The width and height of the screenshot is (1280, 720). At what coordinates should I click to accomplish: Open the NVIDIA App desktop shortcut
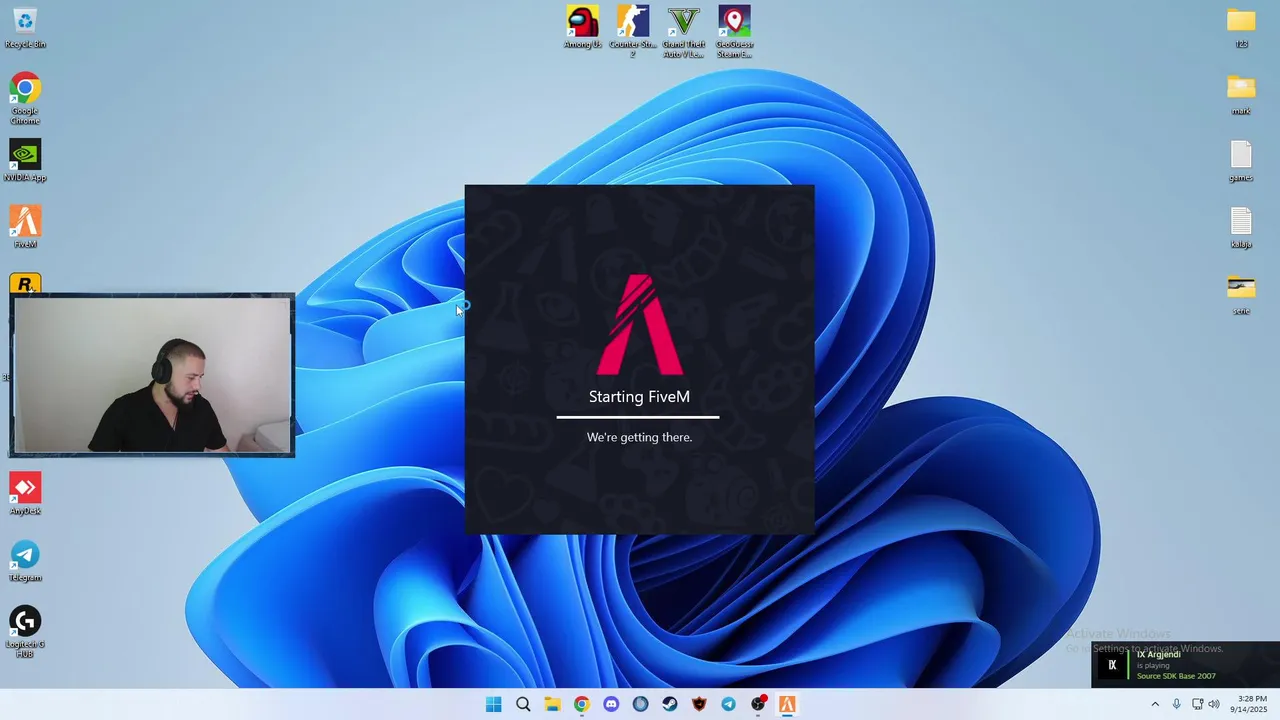click(x=25, y=161)
